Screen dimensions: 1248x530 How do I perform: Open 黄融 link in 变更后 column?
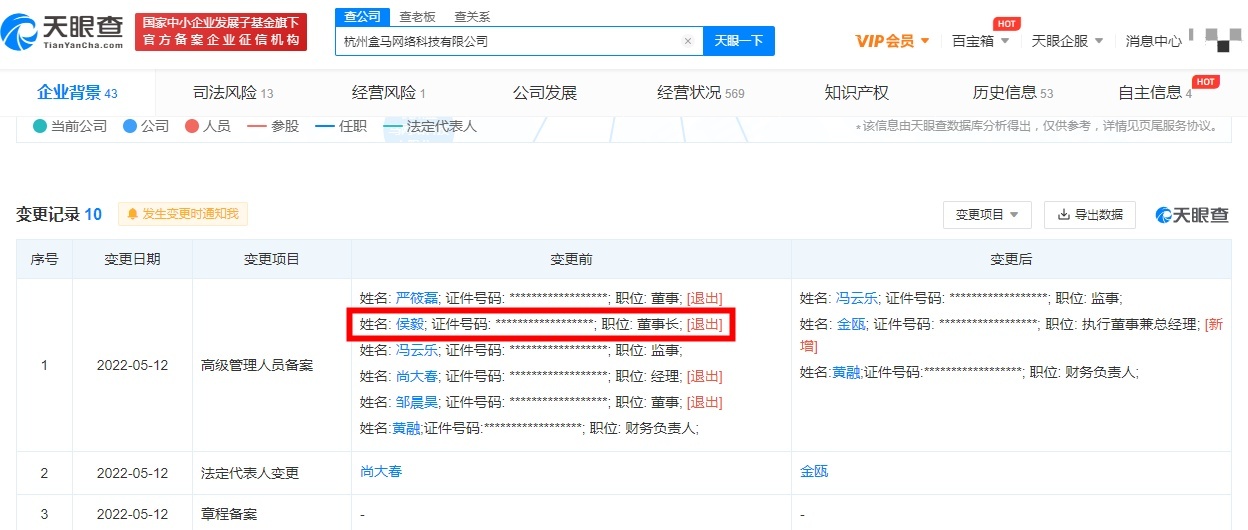coord(846,372)
